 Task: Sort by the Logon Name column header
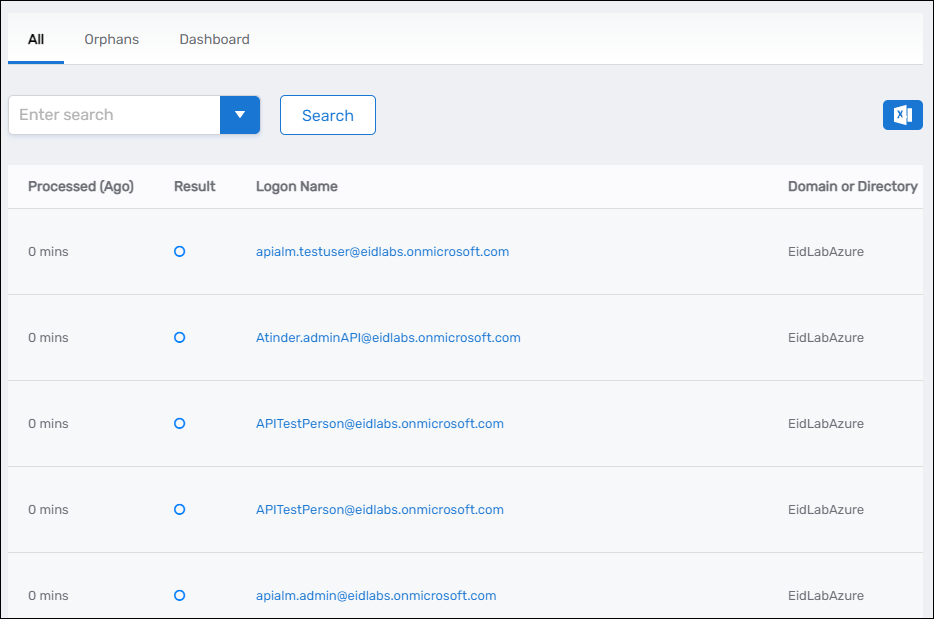point(296,187)
